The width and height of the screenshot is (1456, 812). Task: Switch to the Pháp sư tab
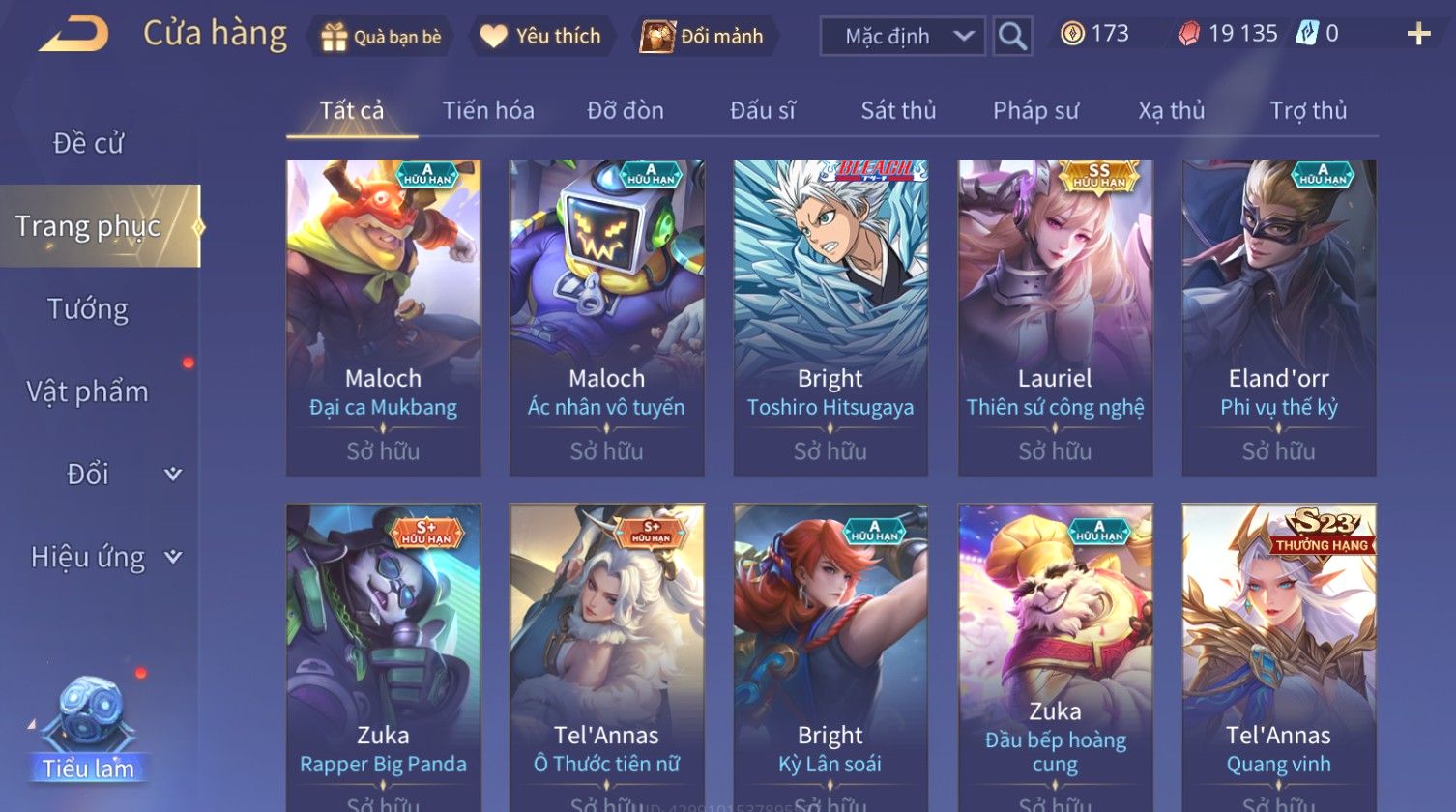tap(1035, 110)
